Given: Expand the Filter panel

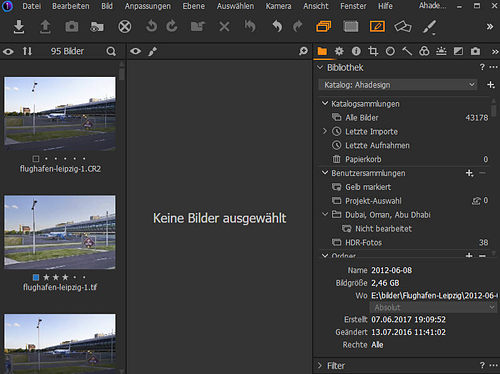Looking at the screenshot, I should click(320, 366).
